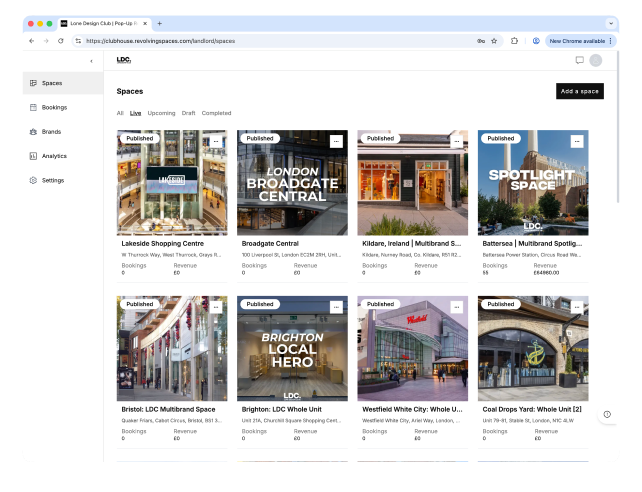Click the Analytics chart icon in sidebar

point(33,156)
